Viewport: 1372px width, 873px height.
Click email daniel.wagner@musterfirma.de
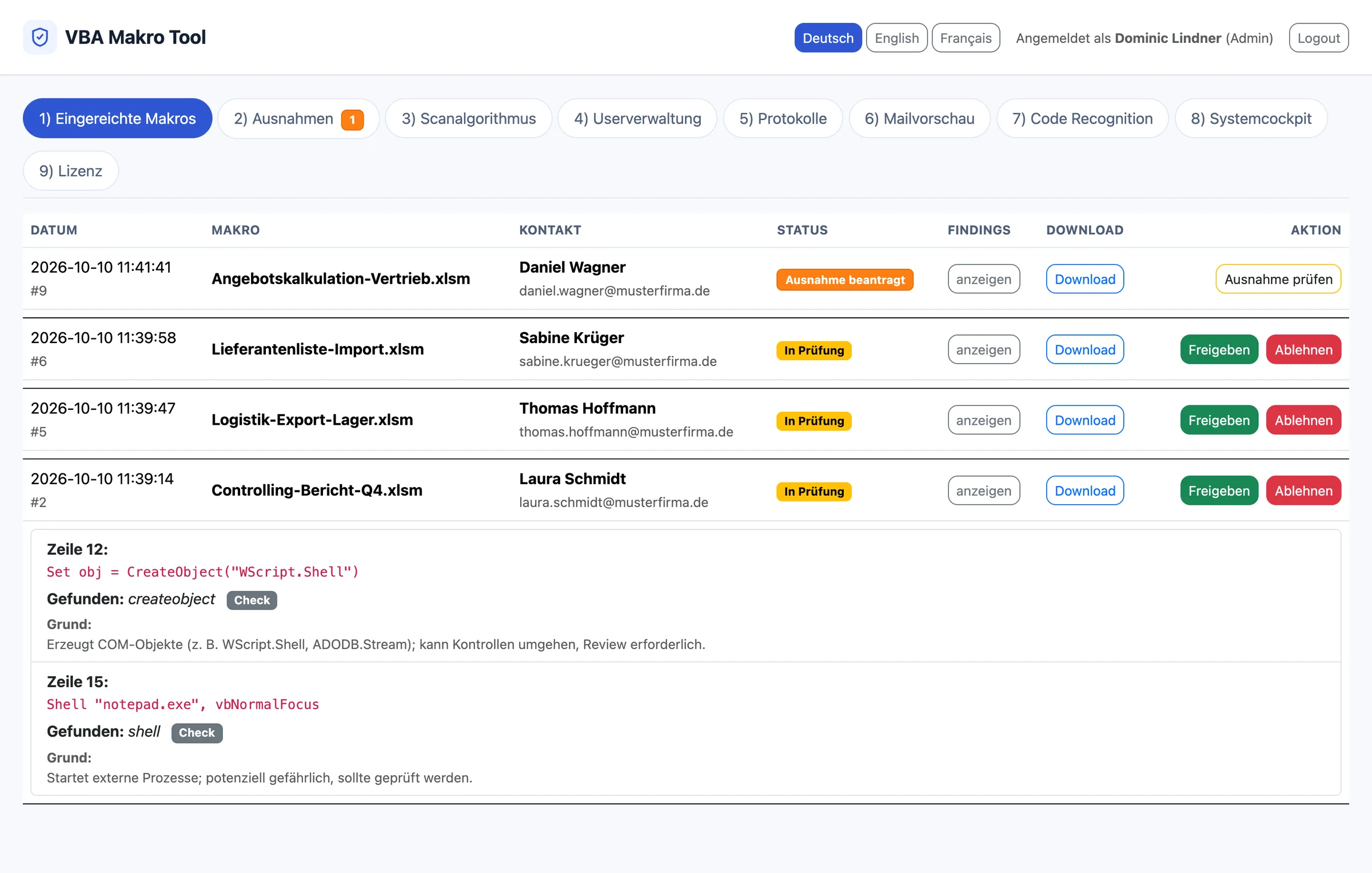pos(615,291)
